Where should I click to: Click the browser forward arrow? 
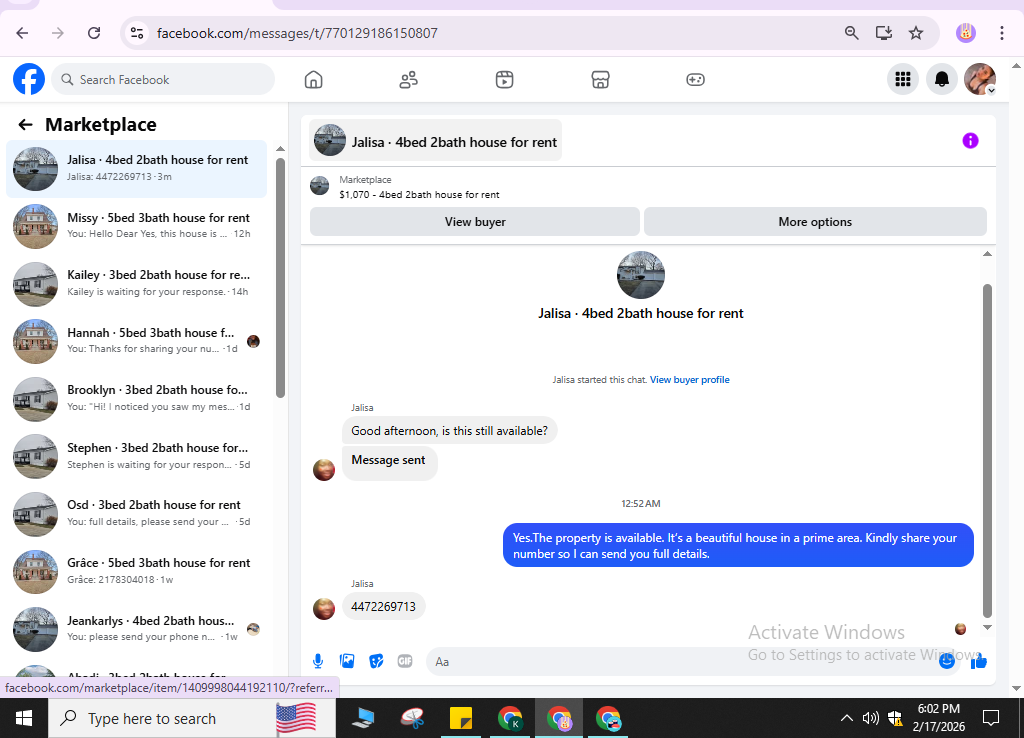pos(58,33)
